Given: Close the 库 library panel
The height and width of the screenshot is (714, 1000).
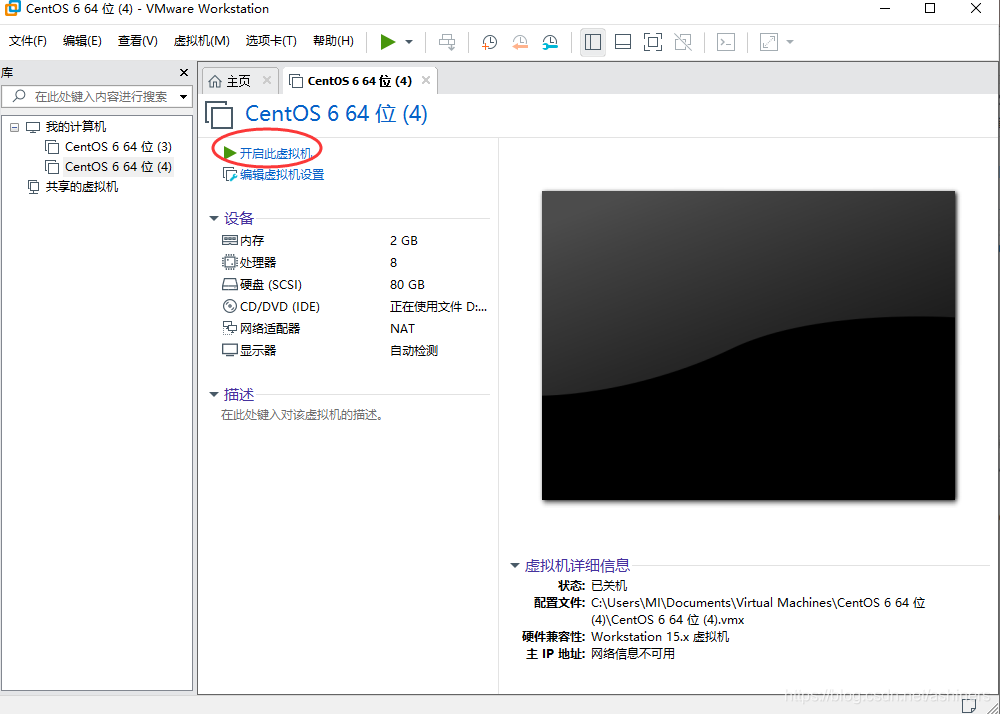Looking at the screenshot, I should 184,73.
